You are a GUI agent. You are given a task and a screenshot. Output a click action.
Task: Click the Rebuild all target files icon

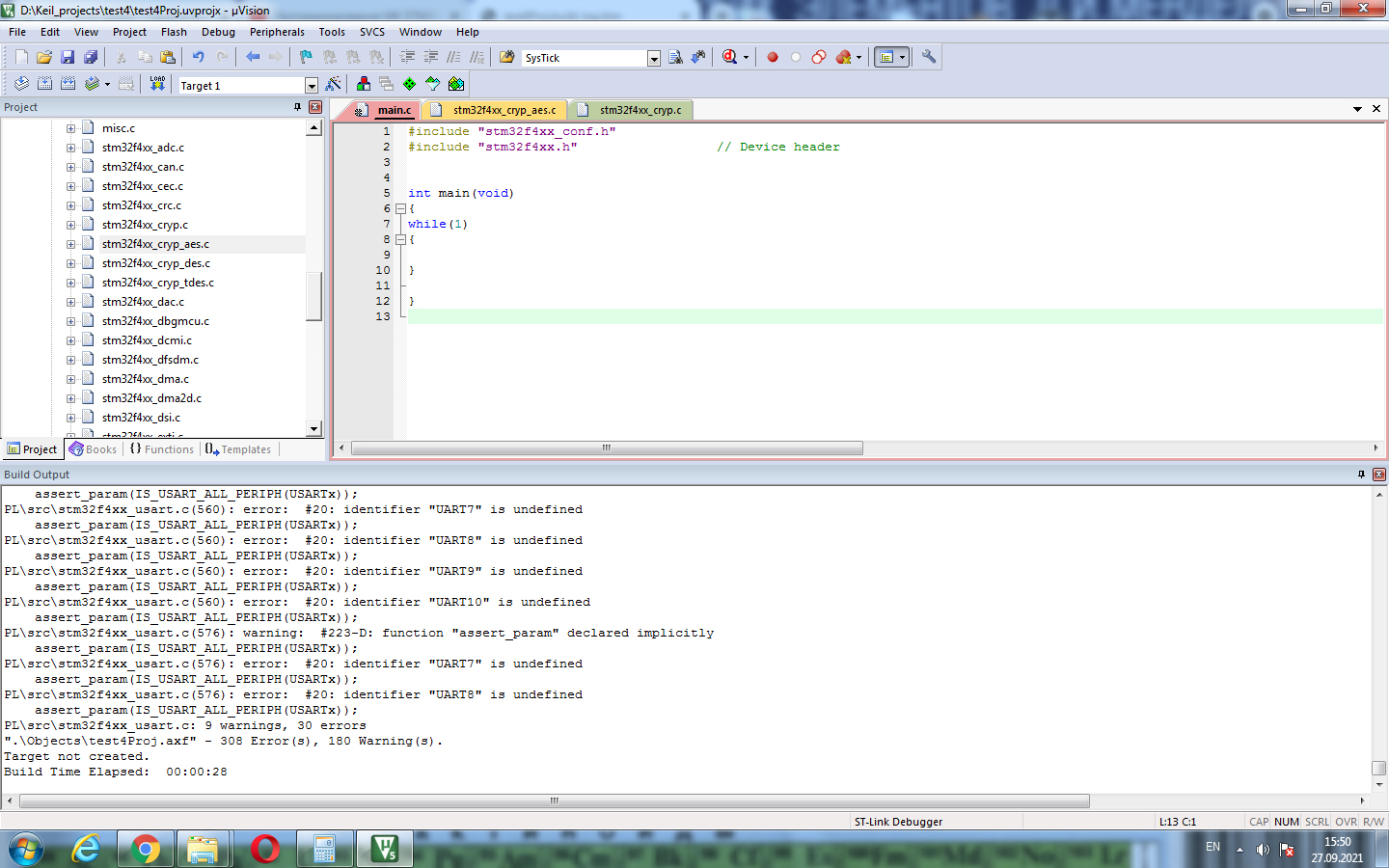(68, 85)
